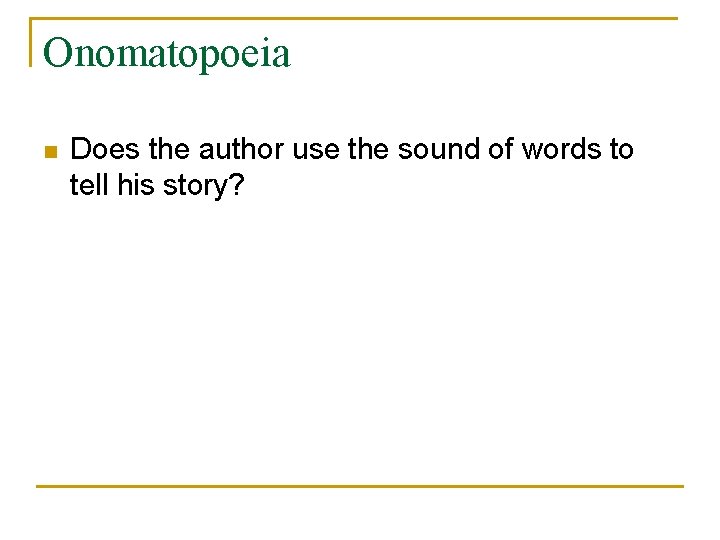Click the word "to" ending first line
Image resolution: width=720 pixels, height=540 pixels.
click(x=621, y=150)
